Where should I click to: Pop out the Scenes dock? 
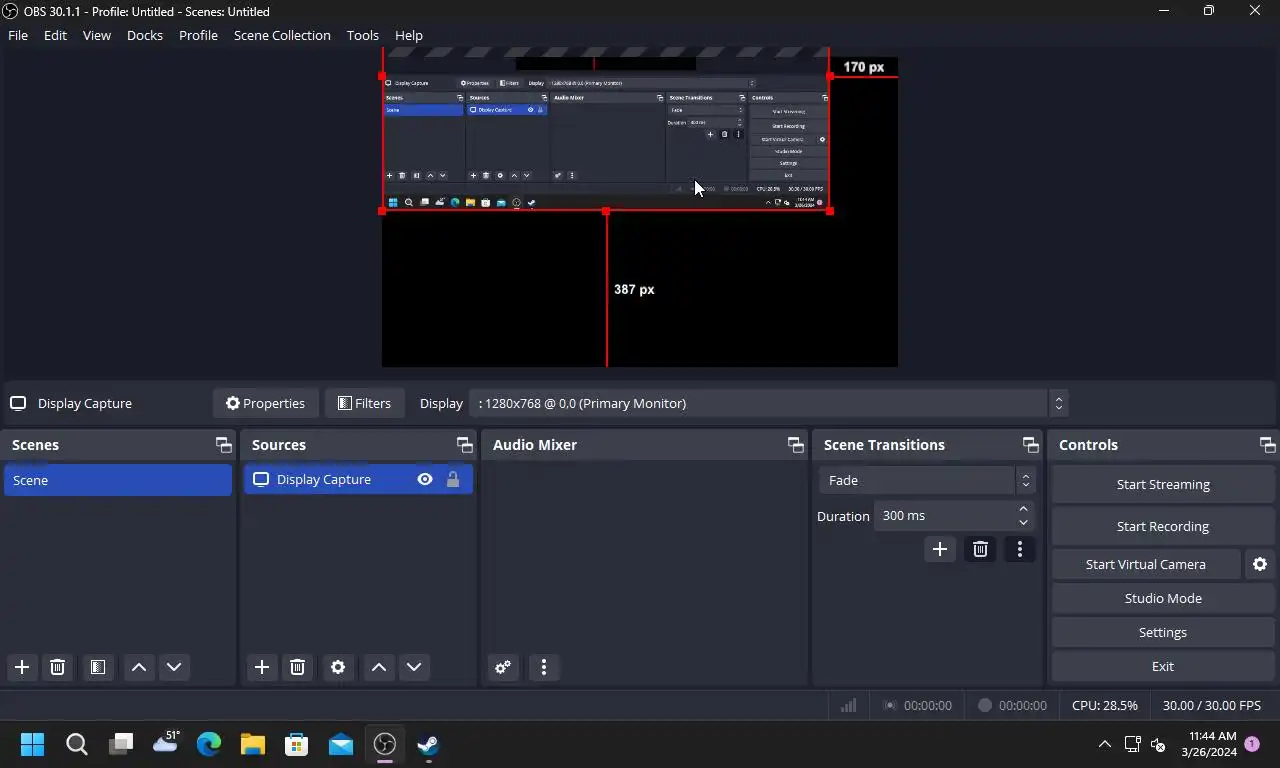pos(223,445)
